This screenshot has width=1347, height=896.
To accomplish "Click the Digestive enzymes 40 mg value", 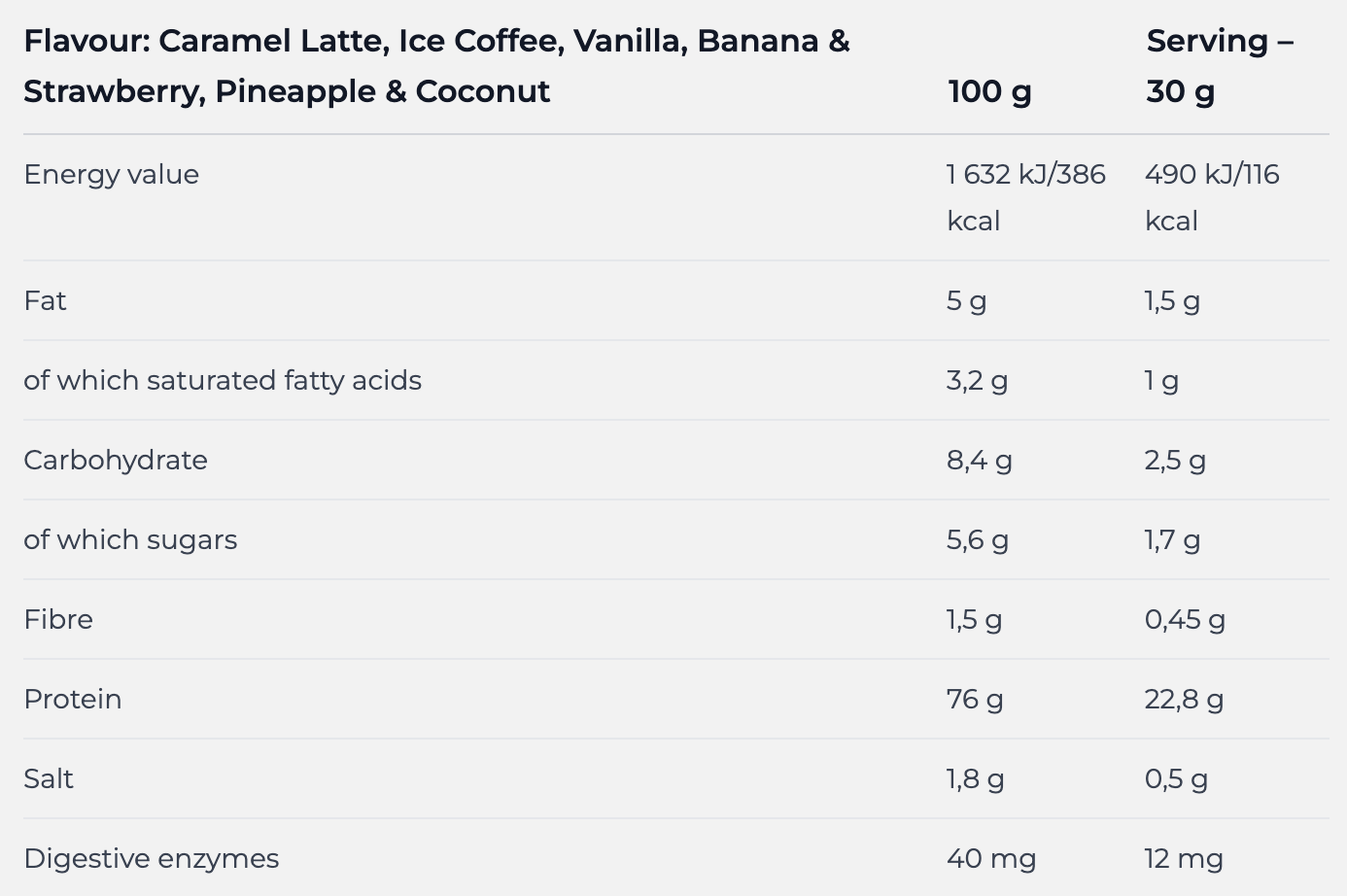I will point(990,859).
